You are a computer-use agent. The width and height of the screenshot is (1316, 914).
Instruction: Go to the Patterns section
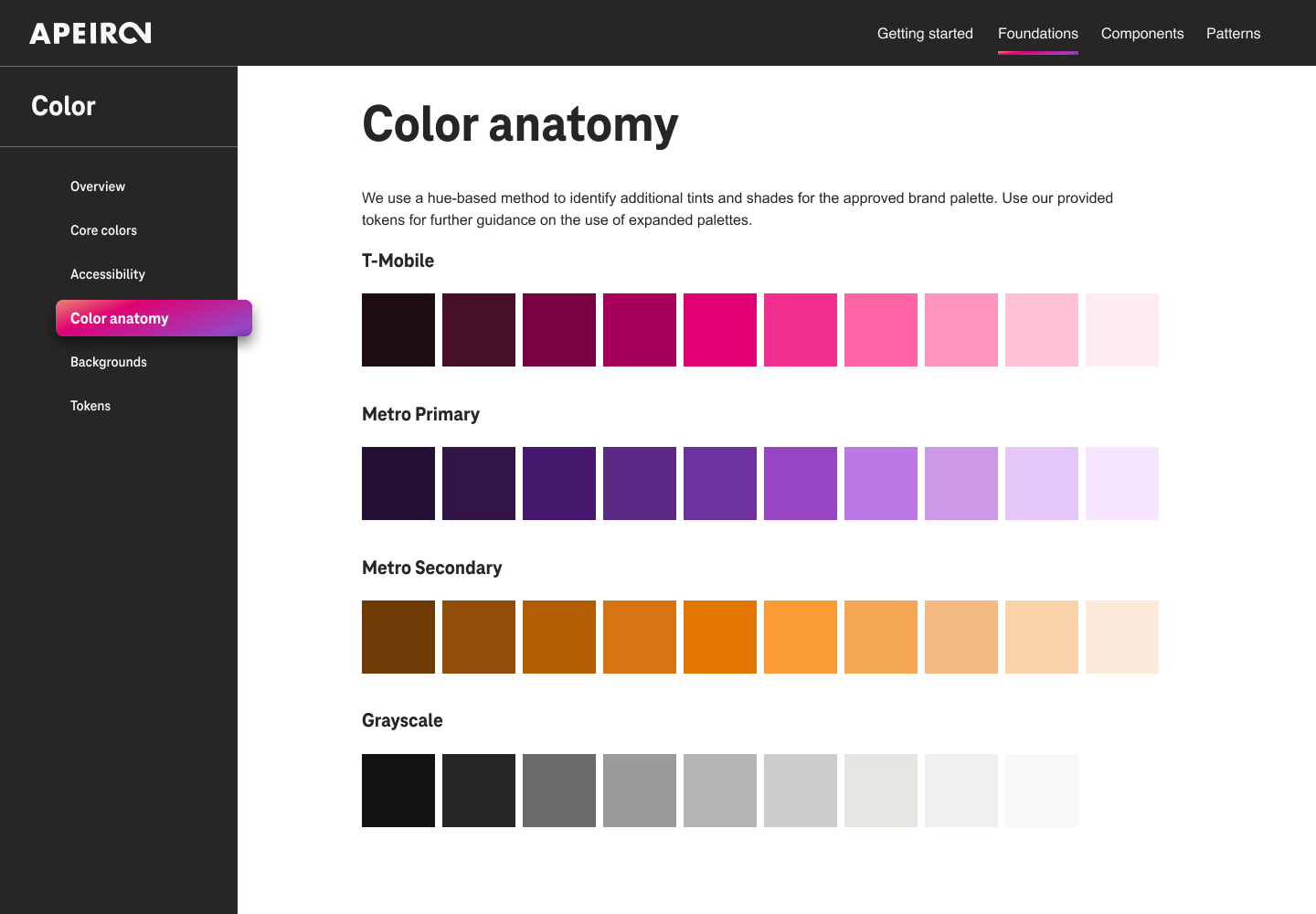(x=1233, y=34)
